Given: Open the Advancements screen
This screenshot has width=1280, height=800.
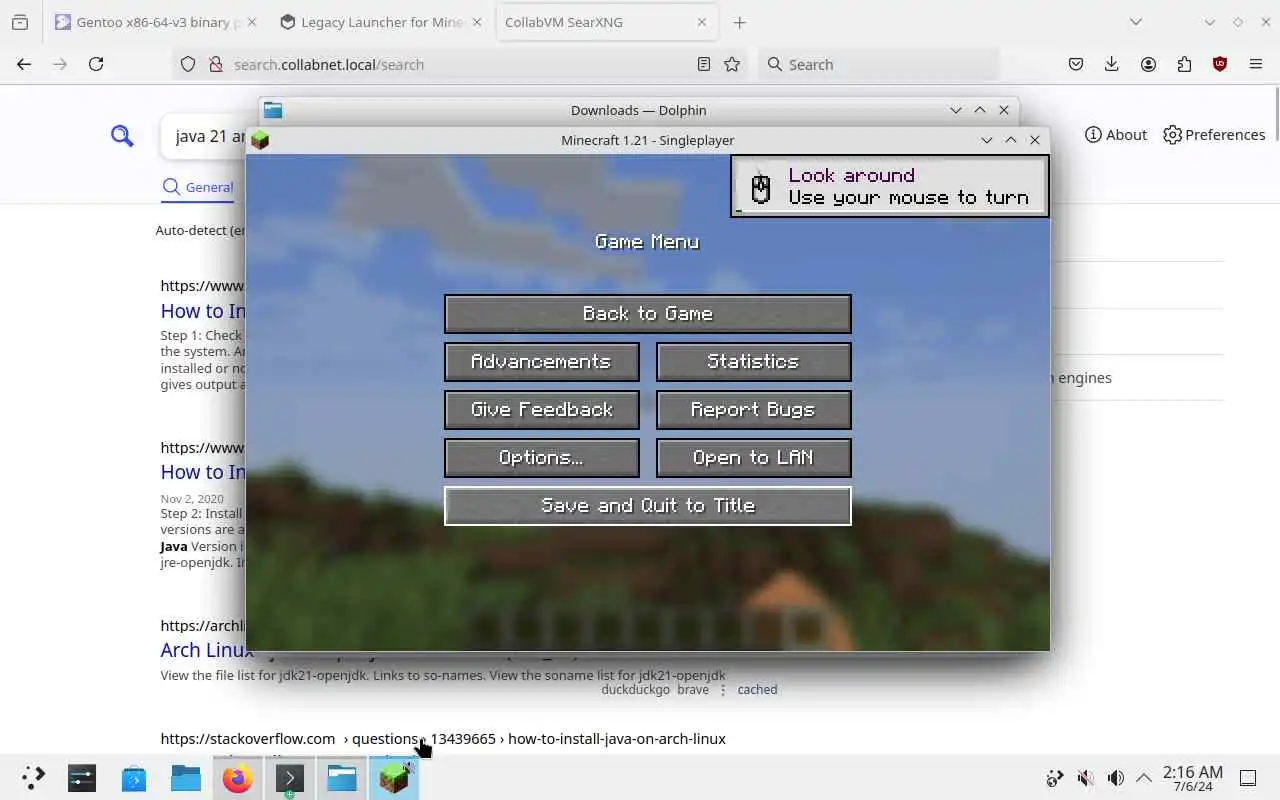Looking at the screenshot, I should point(541,362).
